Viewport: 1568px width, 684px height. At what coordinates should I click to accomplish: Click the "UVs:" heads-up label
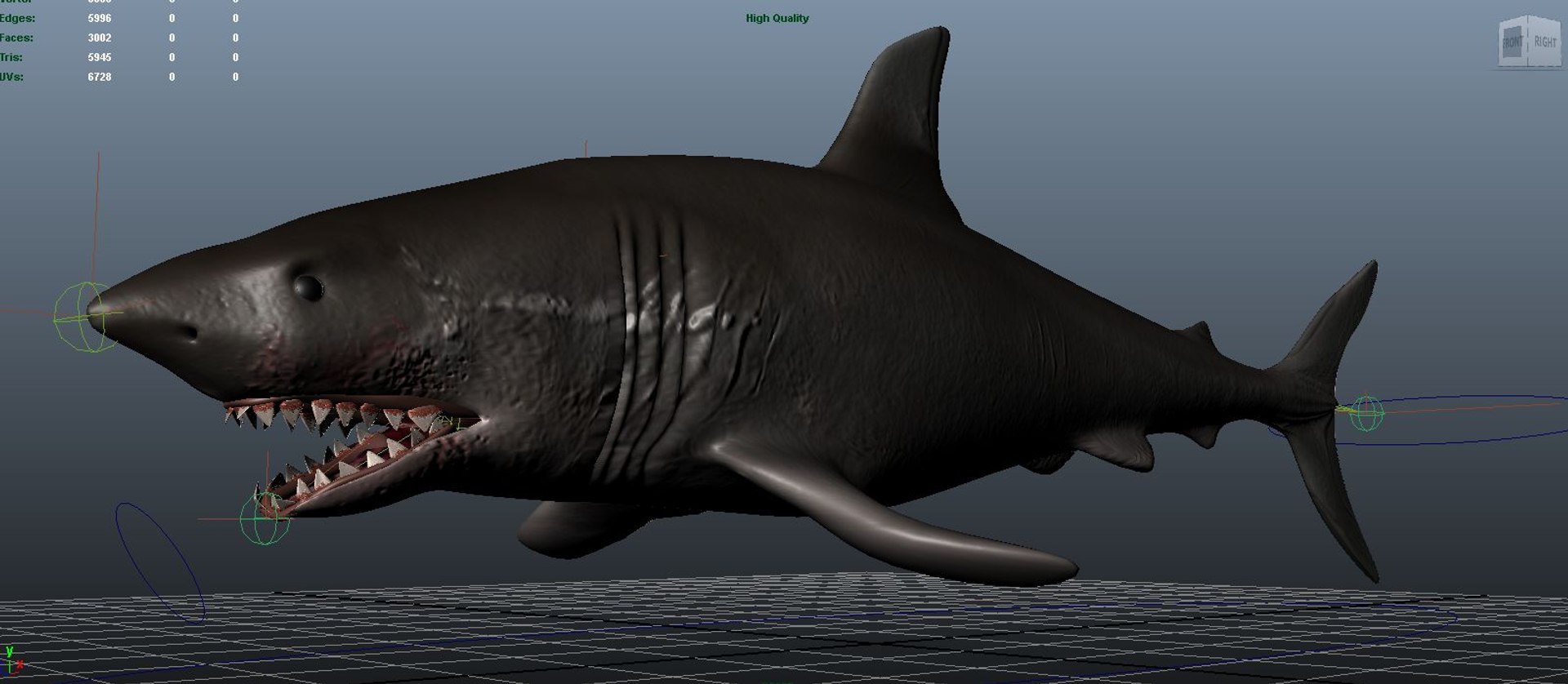pyautogui.click(x=12, y=77)
